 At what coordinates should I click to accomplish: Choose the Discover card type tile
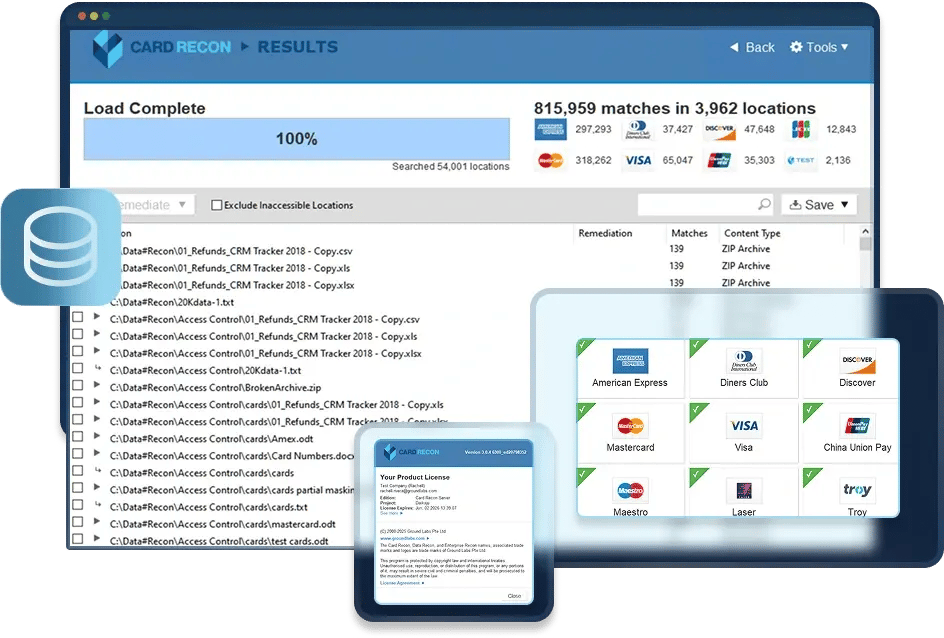(x=857, y=369)
